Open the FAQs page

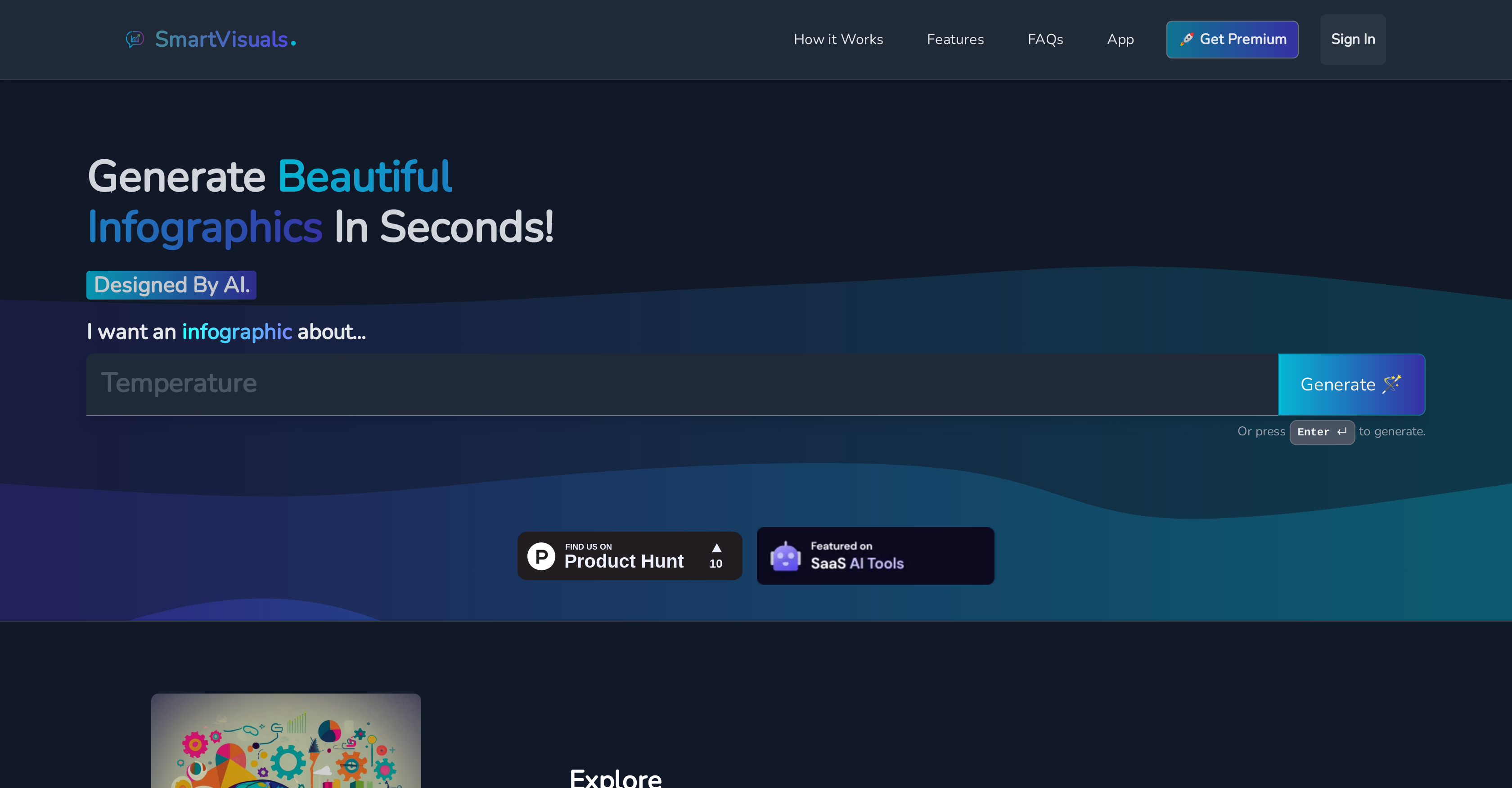click(x=1045, y=39)
